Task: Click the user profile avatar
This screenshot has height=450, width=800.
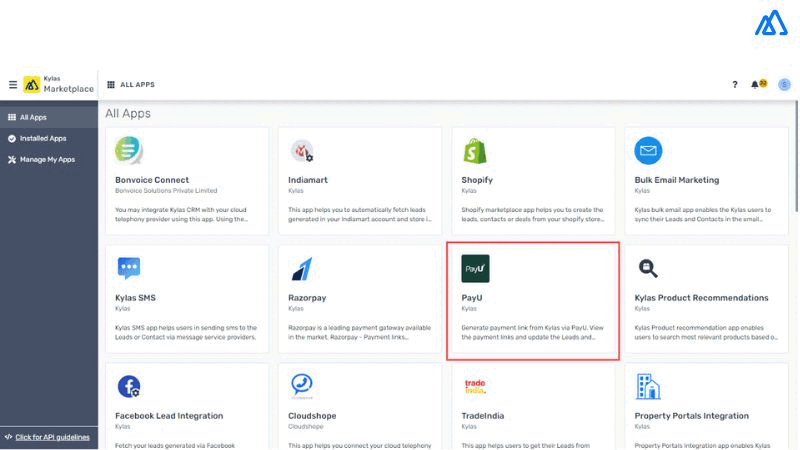Action: pyautogui.click(x=784, y=85)
